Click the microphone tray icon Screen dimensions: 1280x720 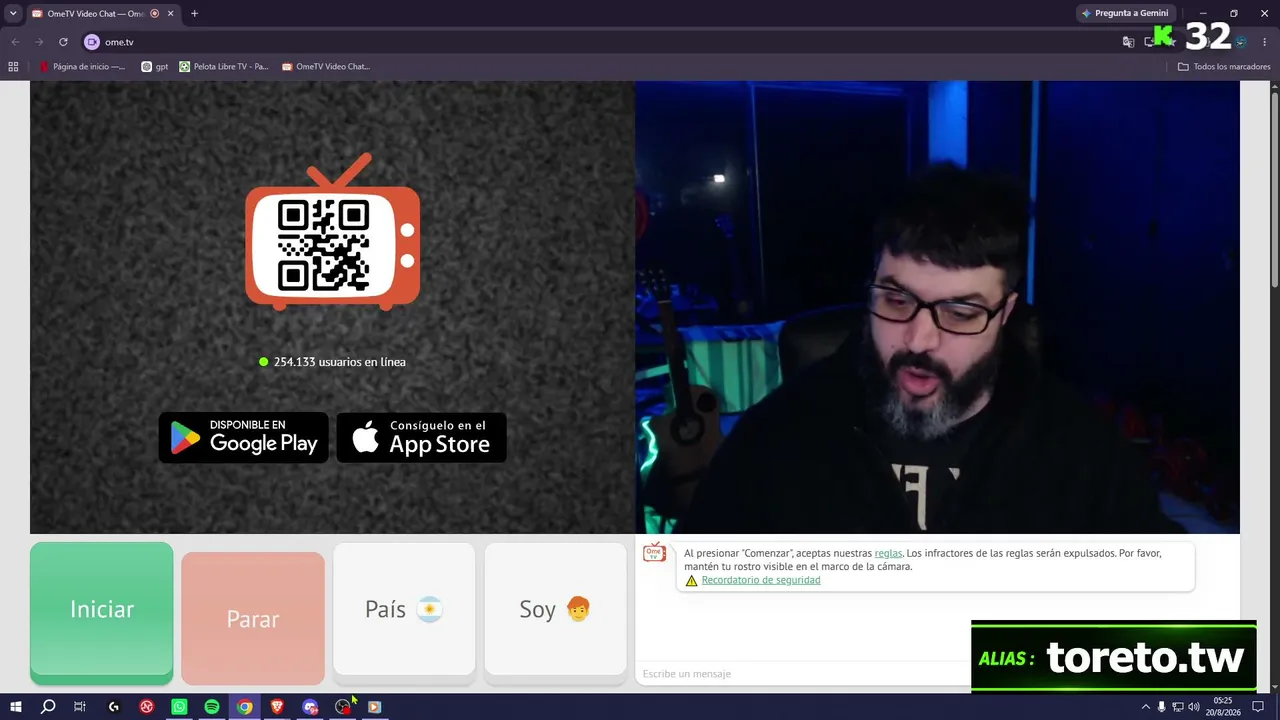pyautogui.click(x=1161, y=707)
